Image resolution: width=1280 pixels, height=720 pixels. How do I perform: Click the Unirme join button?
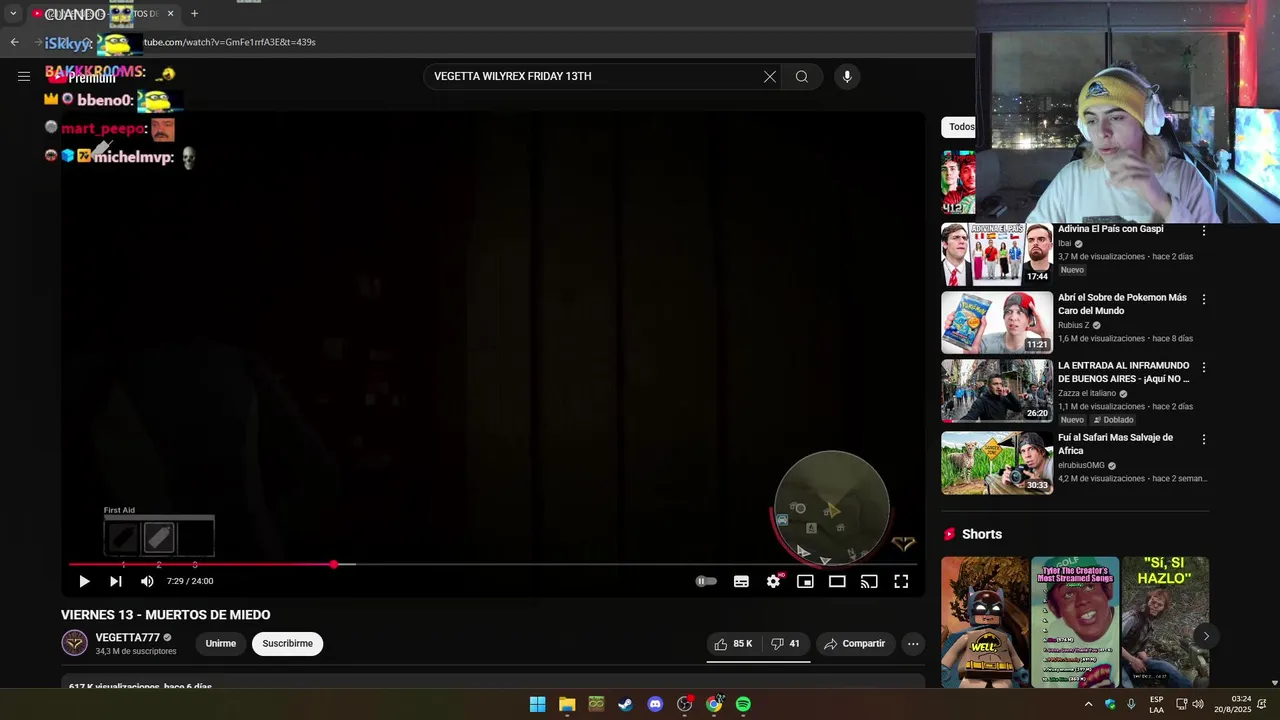pyautogui.click(x=221, y=644)
